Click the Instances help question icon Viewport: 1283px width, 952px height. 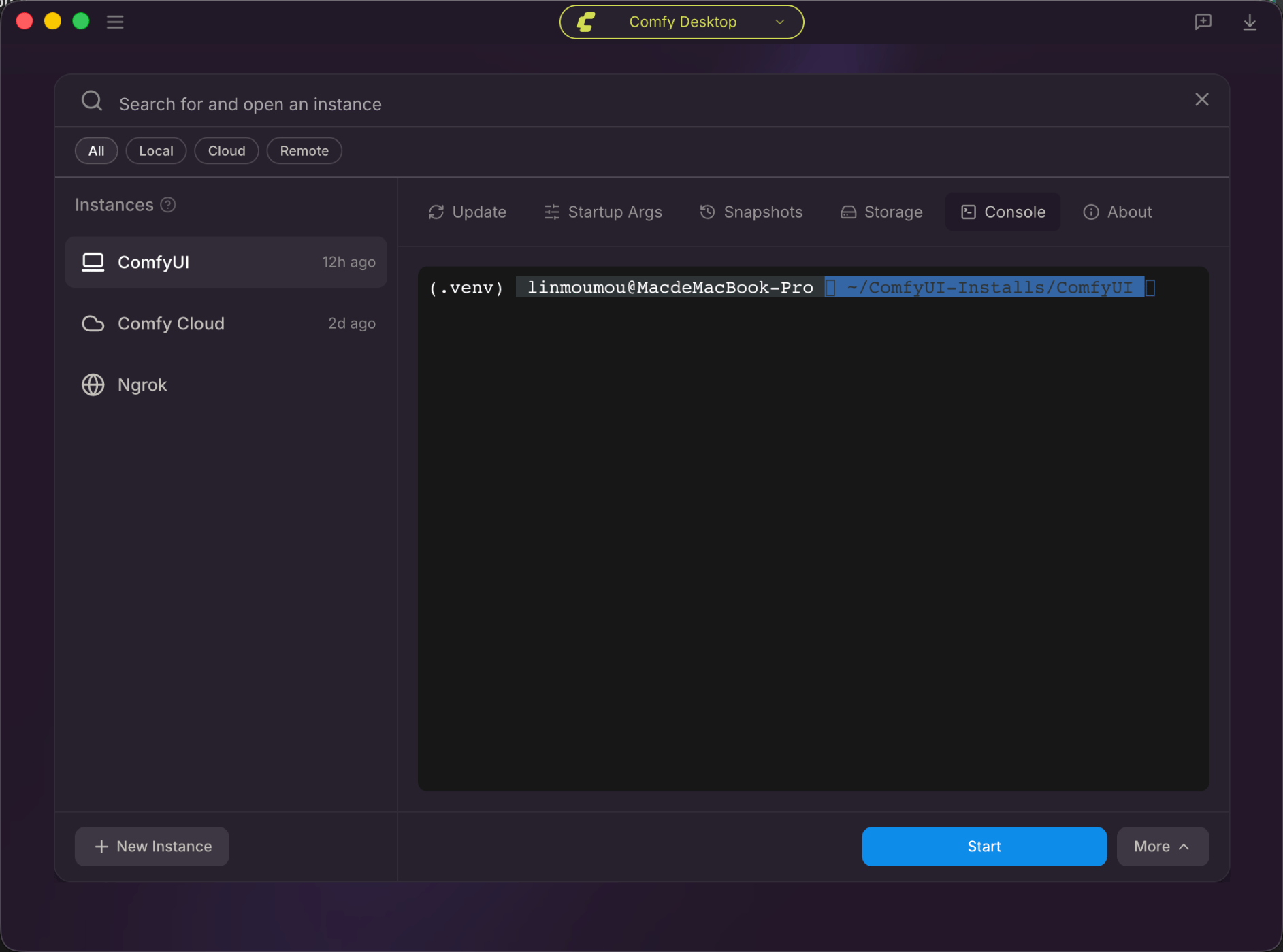[168, 205]
